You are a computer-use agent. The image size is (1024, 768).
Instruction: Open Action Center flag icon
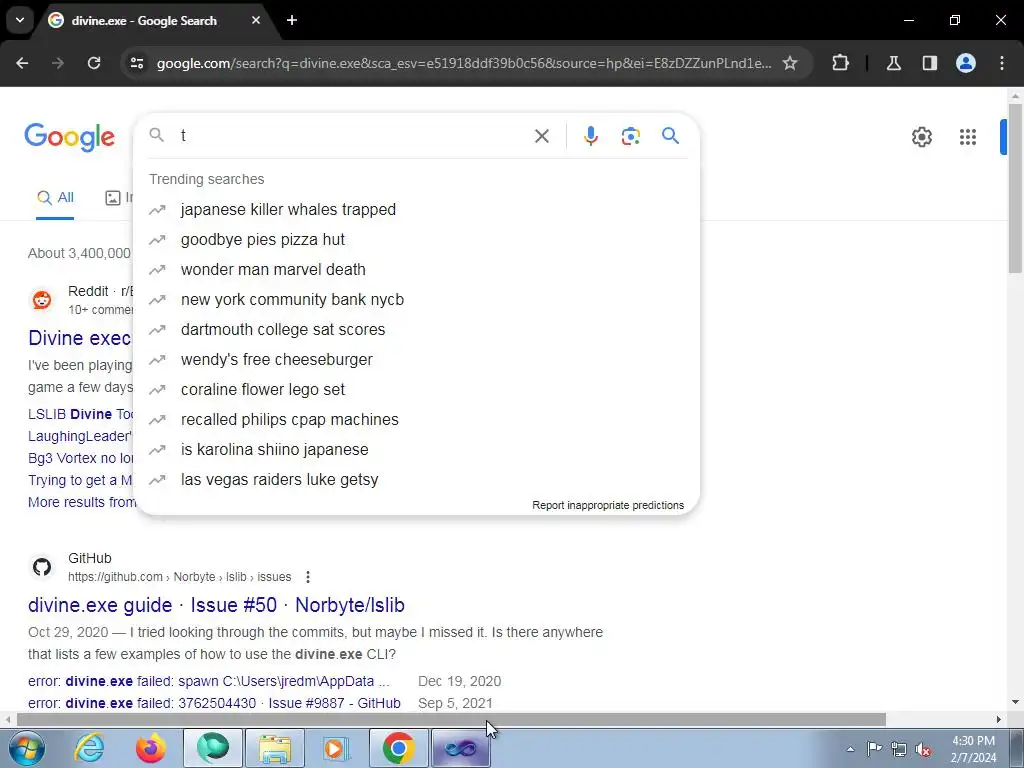tap(874, 749)
